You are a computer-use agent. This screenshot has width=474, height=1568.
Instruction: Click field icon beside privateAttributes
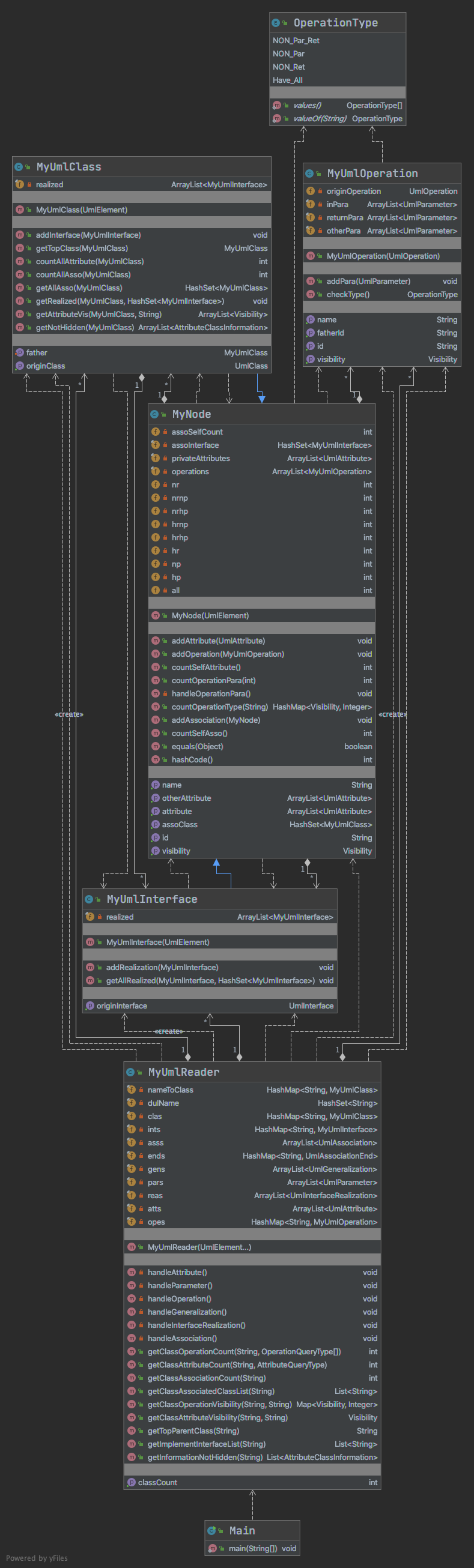point(156,459)
